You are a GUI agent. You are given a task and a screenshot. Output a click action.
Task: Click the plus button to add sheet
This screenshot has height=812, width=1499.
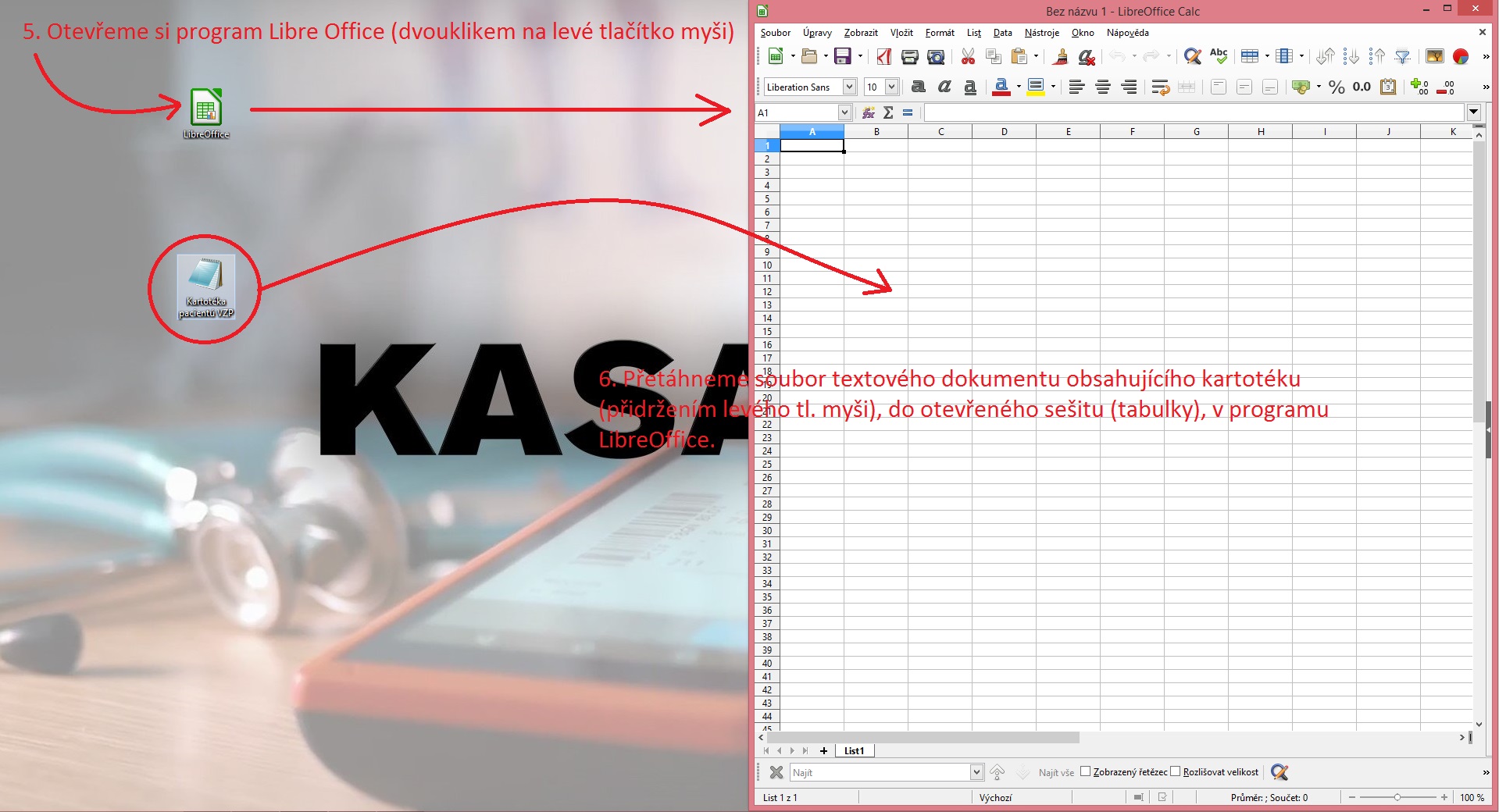click(823, 750)
